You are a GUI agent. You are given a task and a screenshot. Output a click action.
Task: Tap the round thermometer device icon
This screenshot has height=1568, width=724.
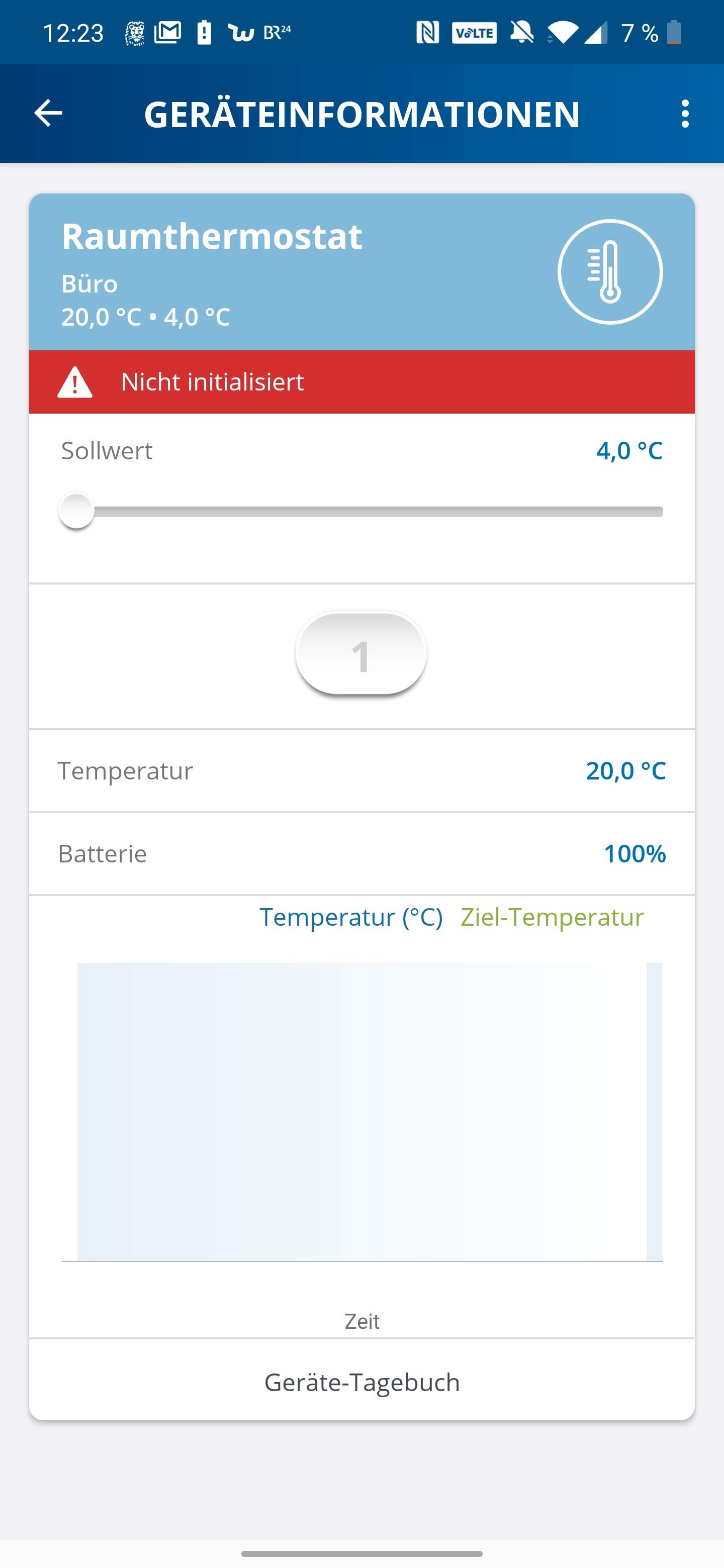click(609, 271)
